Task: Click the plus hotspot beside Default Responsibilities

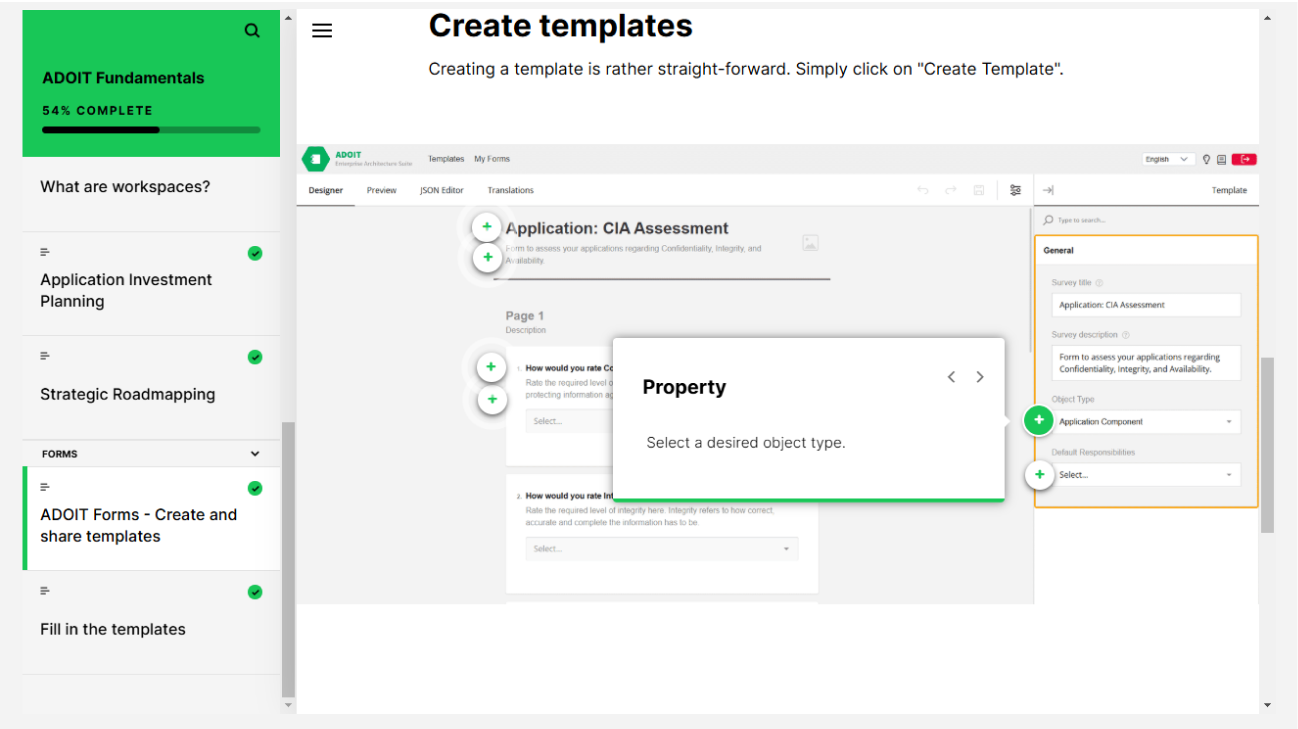Action: 1040,475
